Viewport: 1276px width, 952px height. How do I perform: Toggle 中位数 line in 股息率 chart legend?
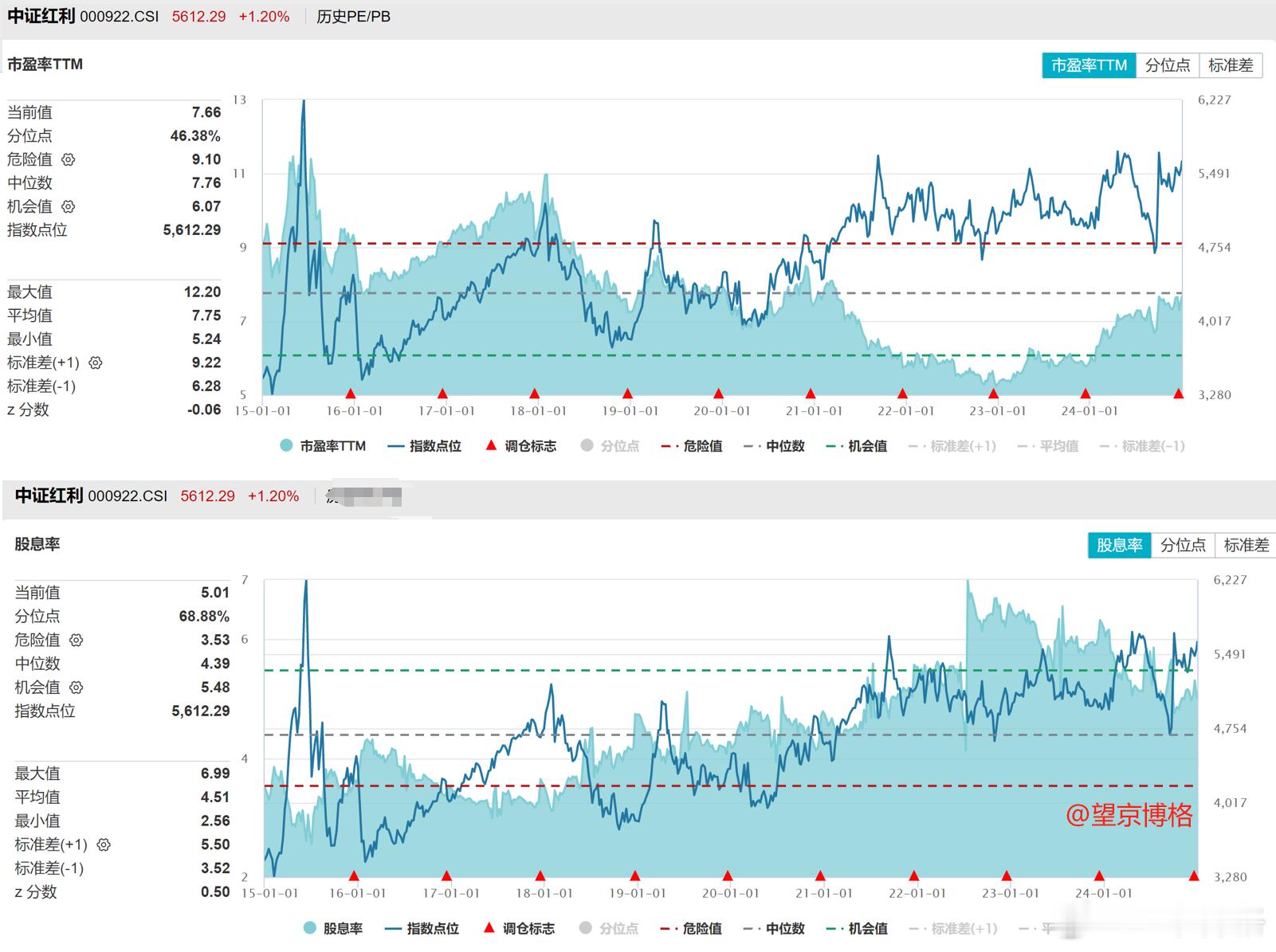[x=773, y=928]
